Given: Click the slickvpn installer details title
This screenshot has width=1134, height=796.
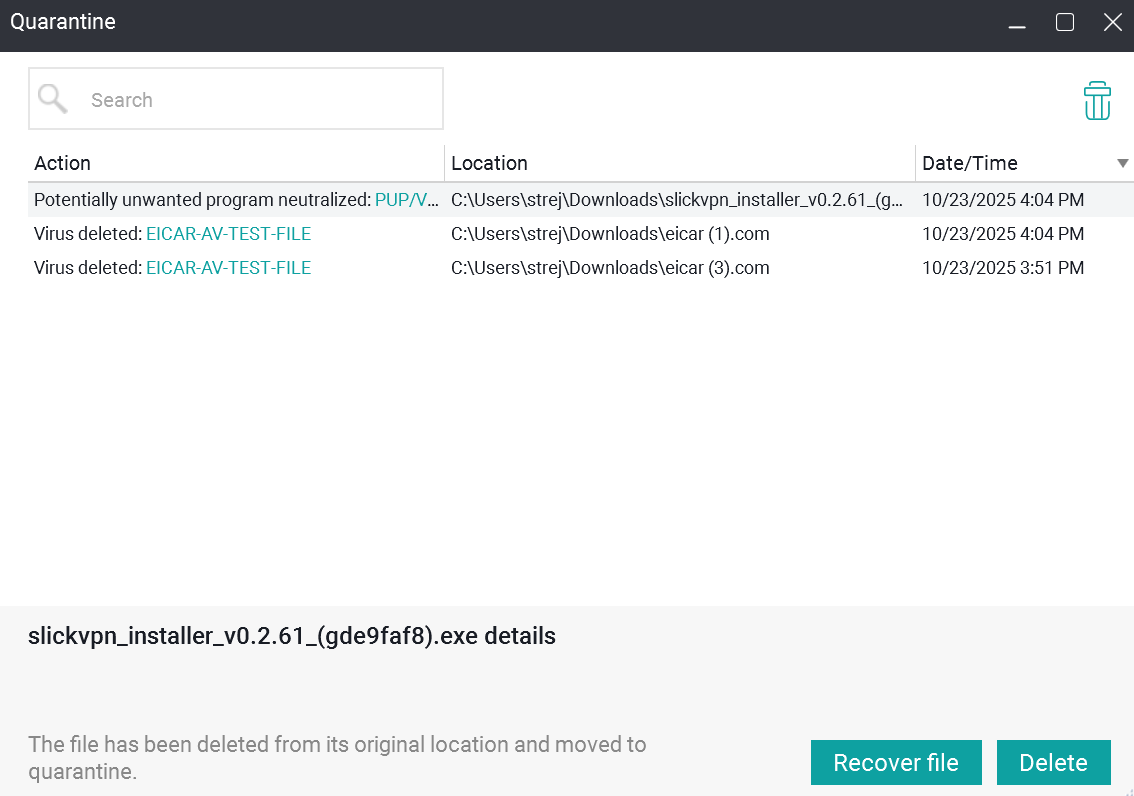Looking at the screenshot, I should pos(293,636).
